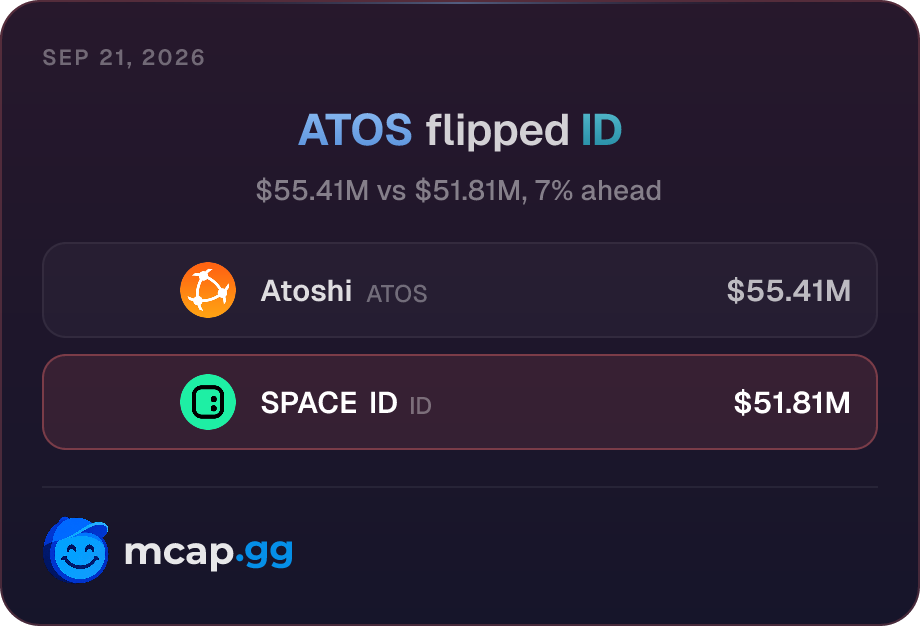Click Atoshi's $55.41M market cap value
Image resolution: width=920 pixels, height=626 pixels.
(x=789, y=290)
